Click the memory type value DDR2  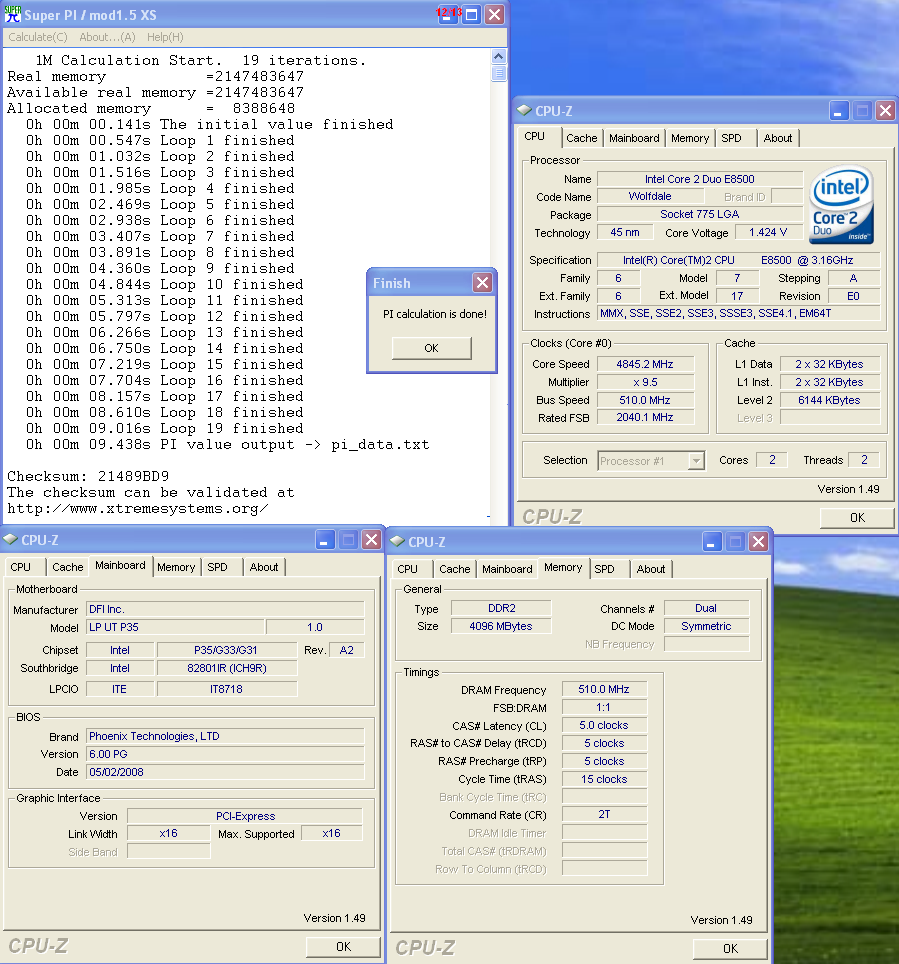tap(501, 608)
